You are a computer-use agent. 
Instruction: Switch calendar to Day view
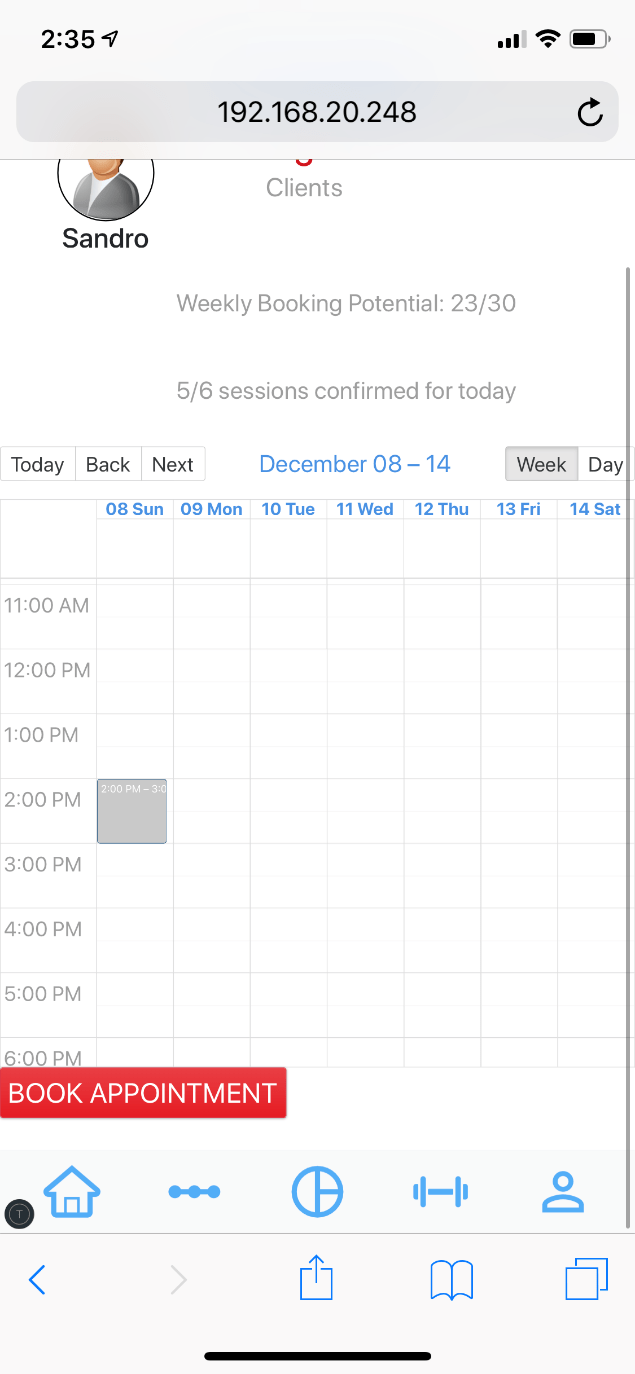pyautogui.click(x=605, y=464)
